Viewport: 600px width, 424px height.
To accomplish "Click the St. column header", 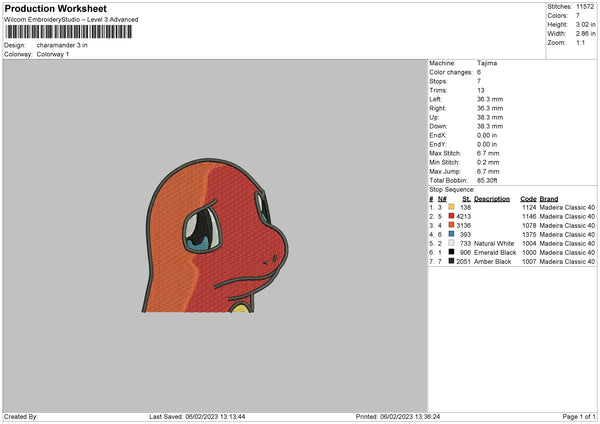I will pyautogui.click(x=466, y=199).
